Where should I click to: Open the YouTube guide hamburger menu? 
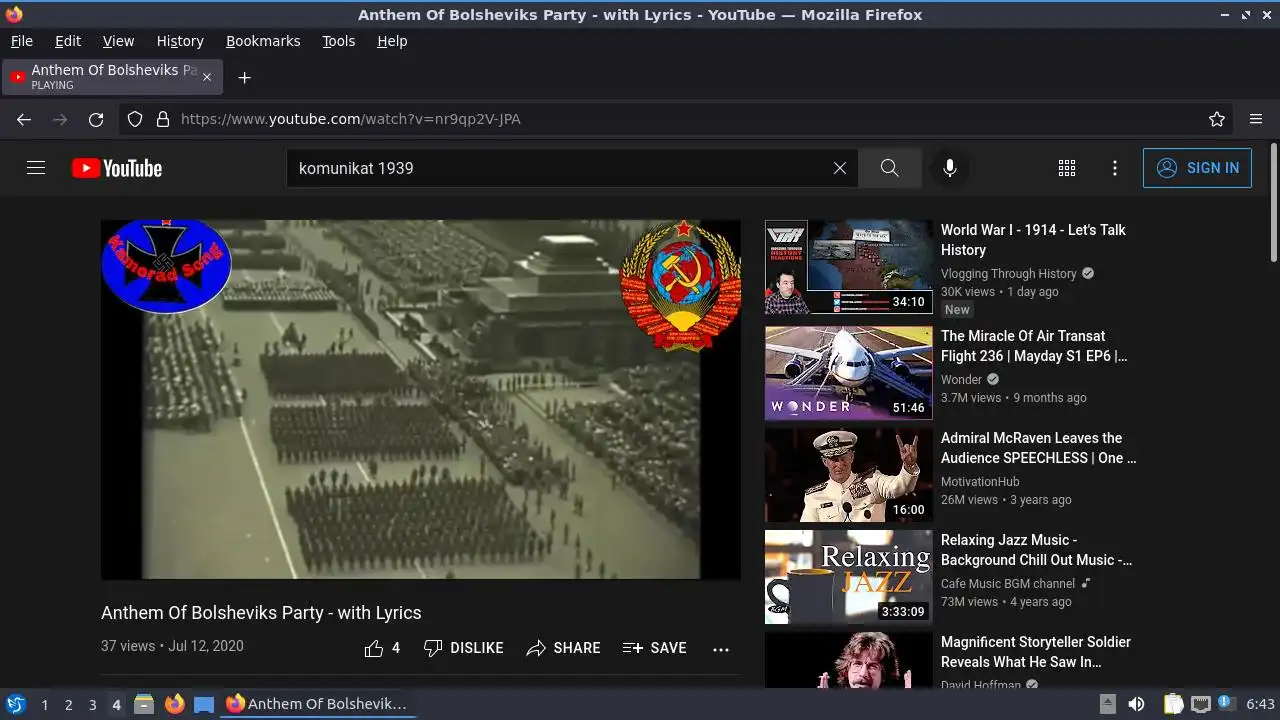(36, 168)
